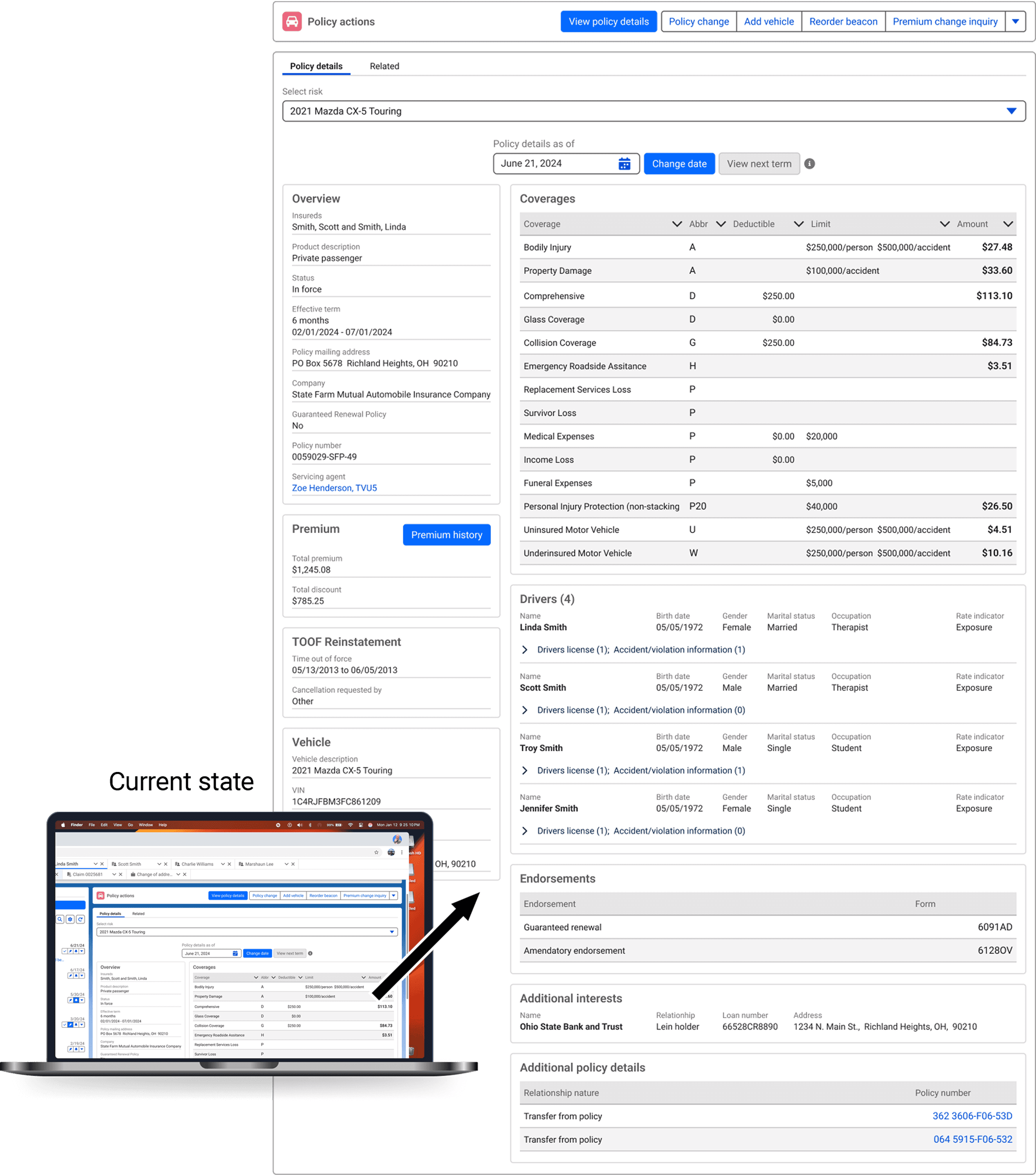
Task: Toggle the checkmark box on 3/20/24 entry
Action: click(64, 1025)
